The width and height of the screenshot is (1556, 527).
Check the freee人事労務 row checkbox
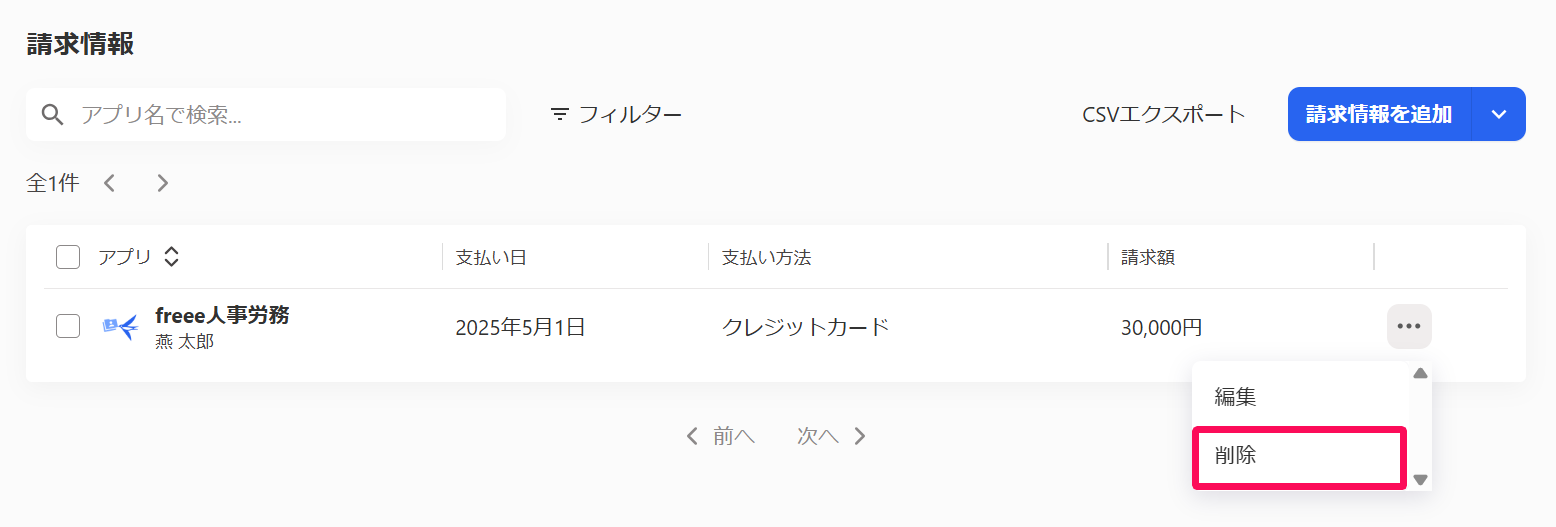(68, 326)
